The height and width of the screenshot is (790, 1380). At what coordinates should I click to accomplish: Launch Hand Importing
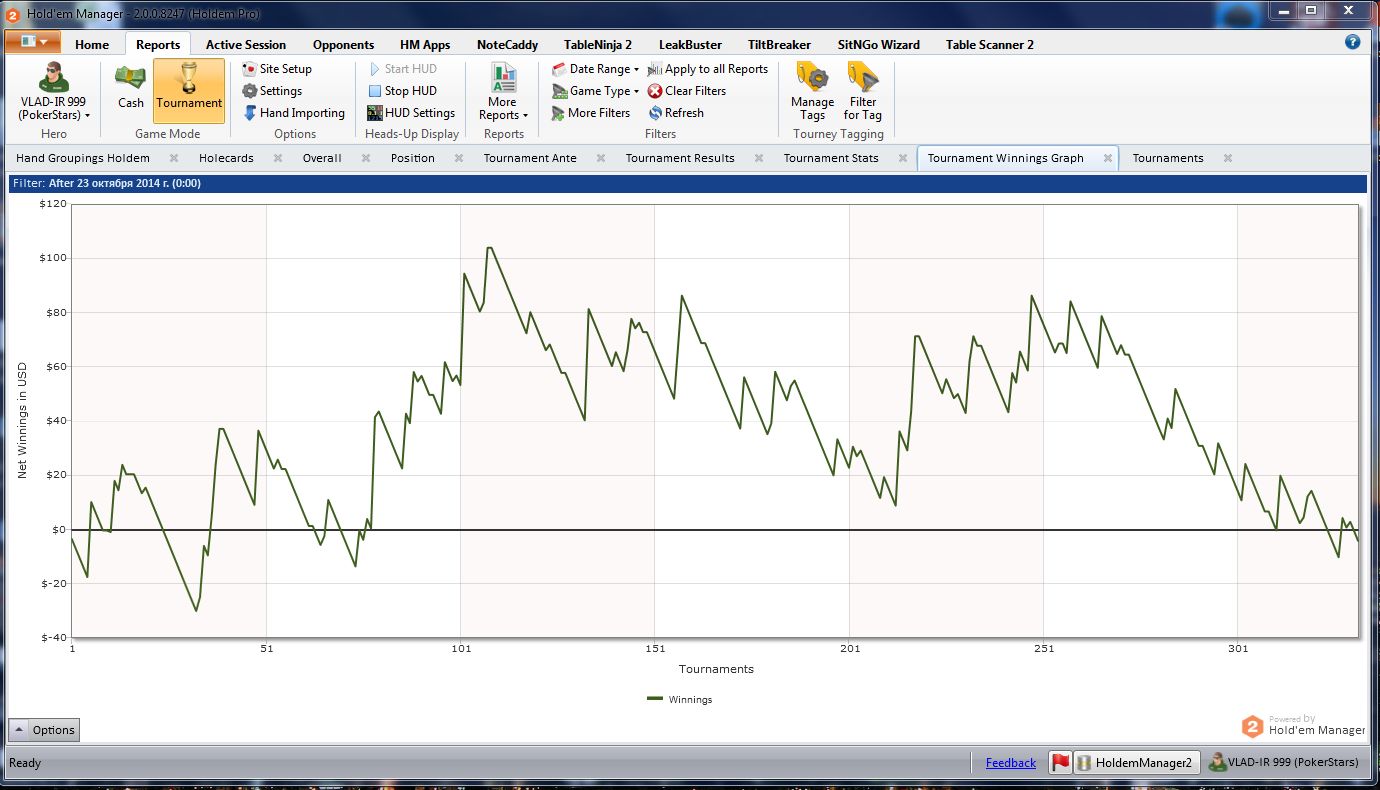(x=294, y=113)
